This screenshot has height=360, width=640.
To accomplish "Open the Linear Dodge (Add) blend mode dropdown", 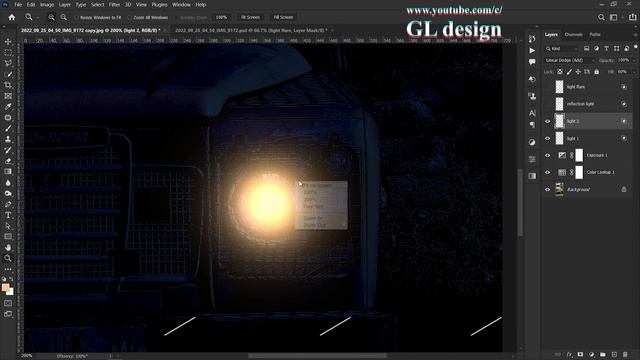I will point(570,60).
